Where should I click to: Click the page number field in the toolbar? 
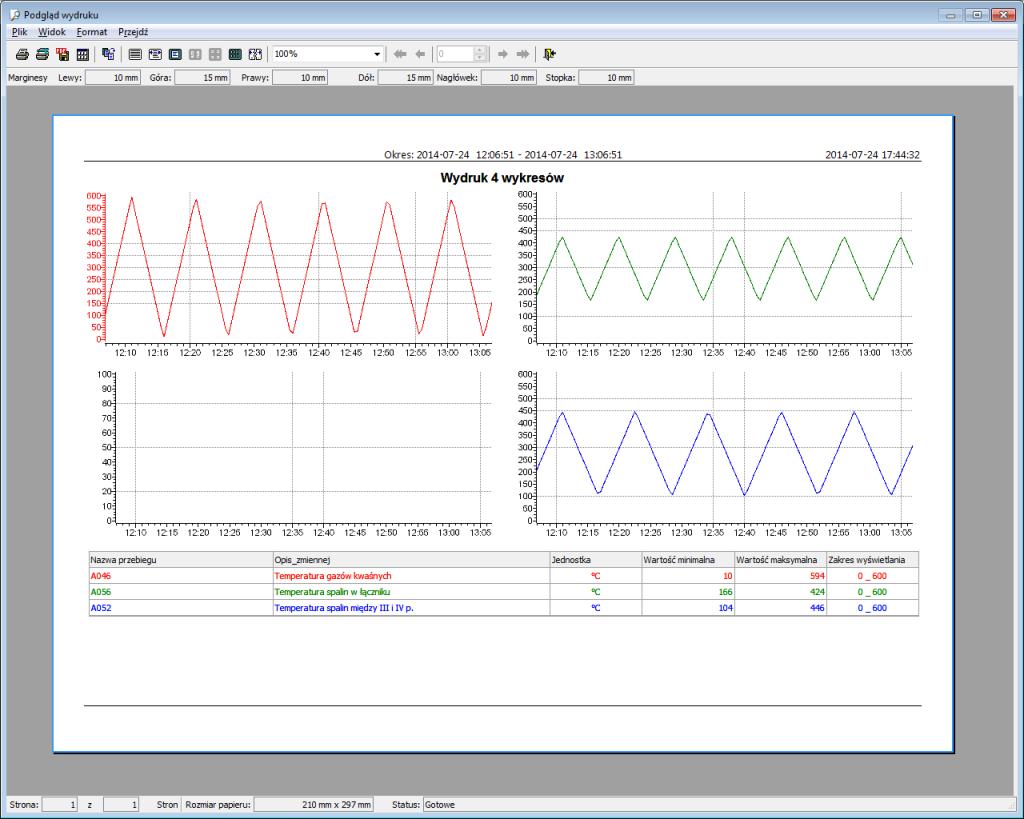[x=456, y=54]
